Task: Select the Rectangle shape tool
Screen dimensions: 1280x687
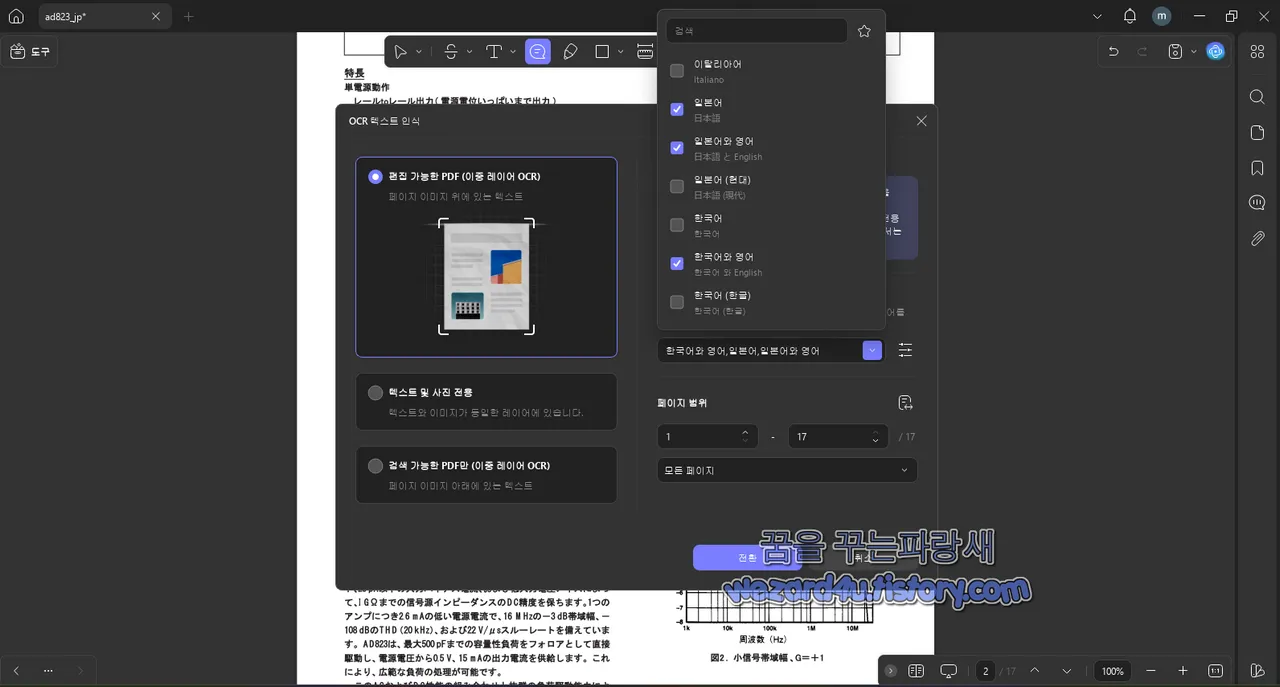Action: (x=603, y=51)
